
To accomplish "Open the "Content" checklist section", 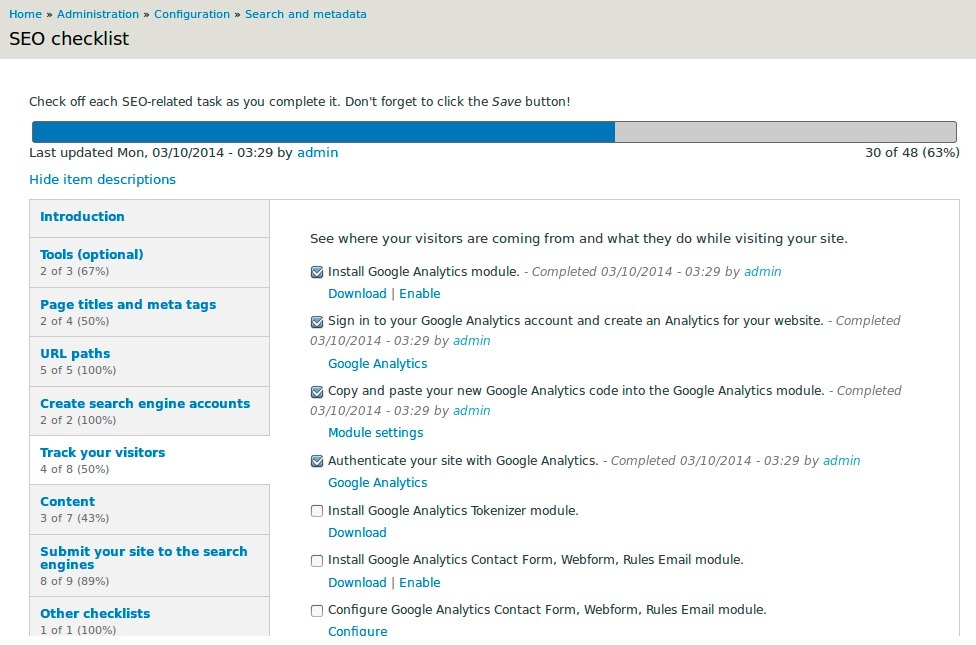I will point(68,501).
